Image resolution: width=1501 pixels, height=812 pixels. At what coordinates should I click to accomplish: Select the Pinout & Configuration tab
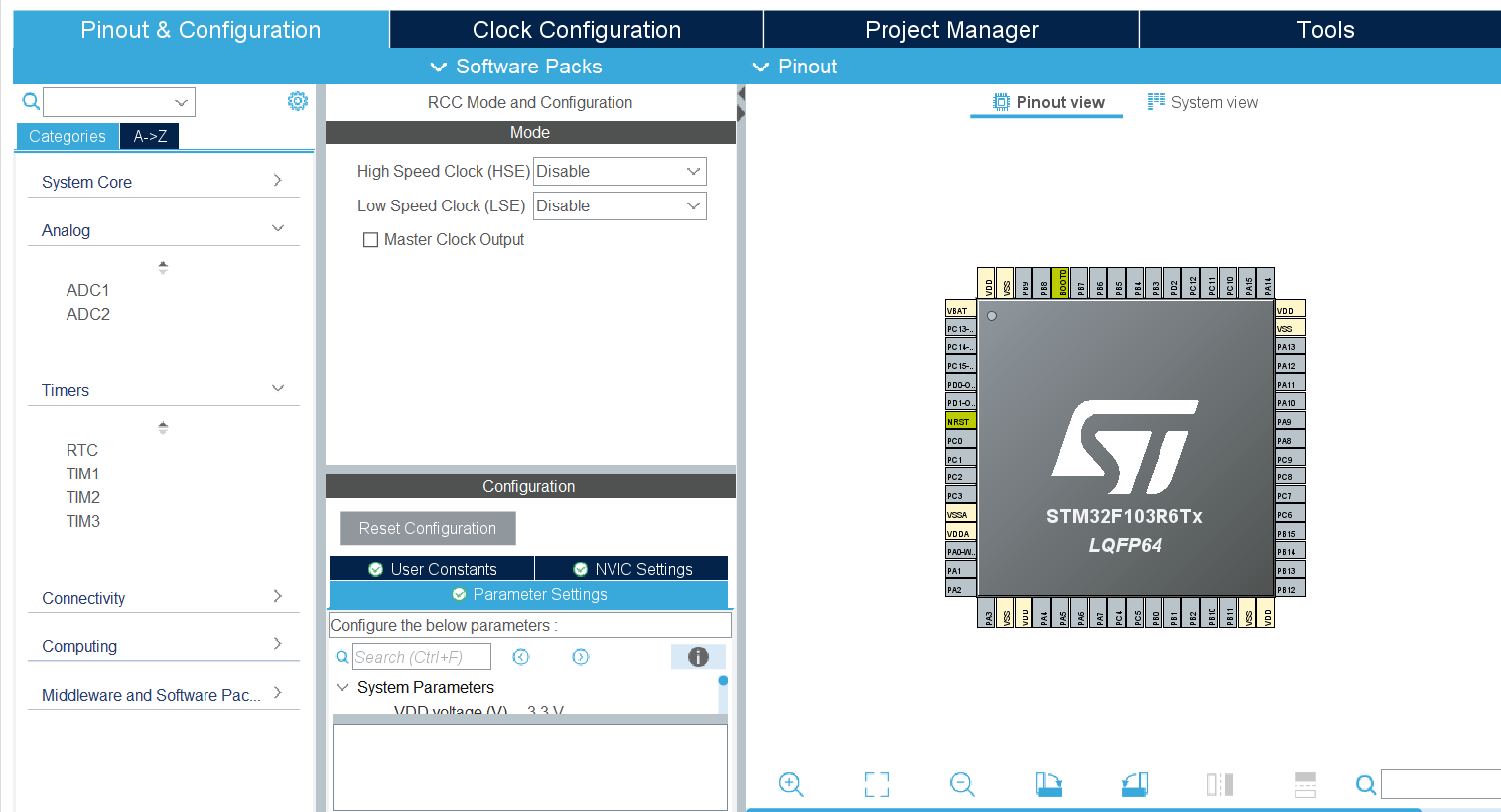coord(201,30)
